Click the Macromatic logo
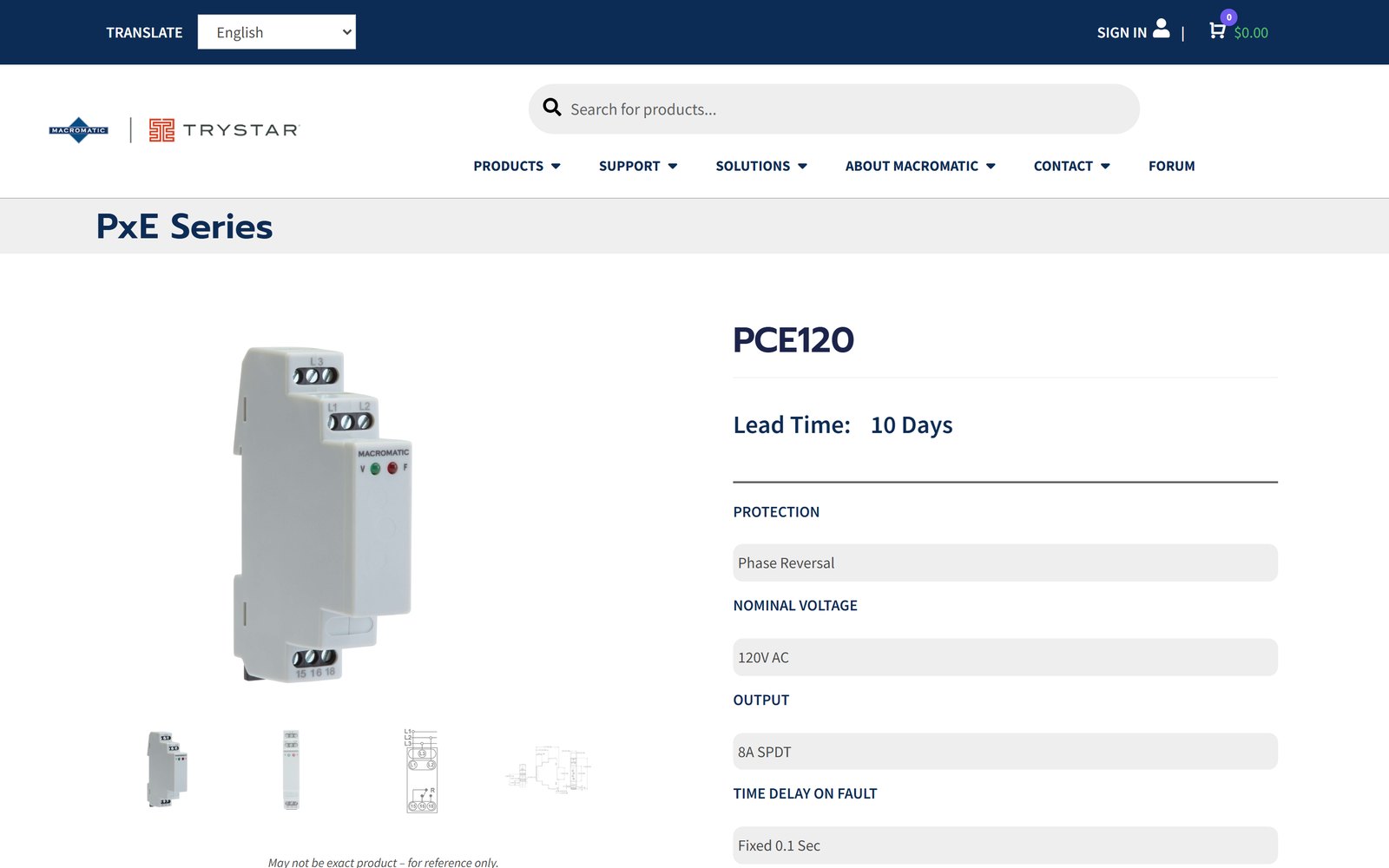Image resolution: width=1389 pixels, height=868 pixels. (x=79, y=130)
